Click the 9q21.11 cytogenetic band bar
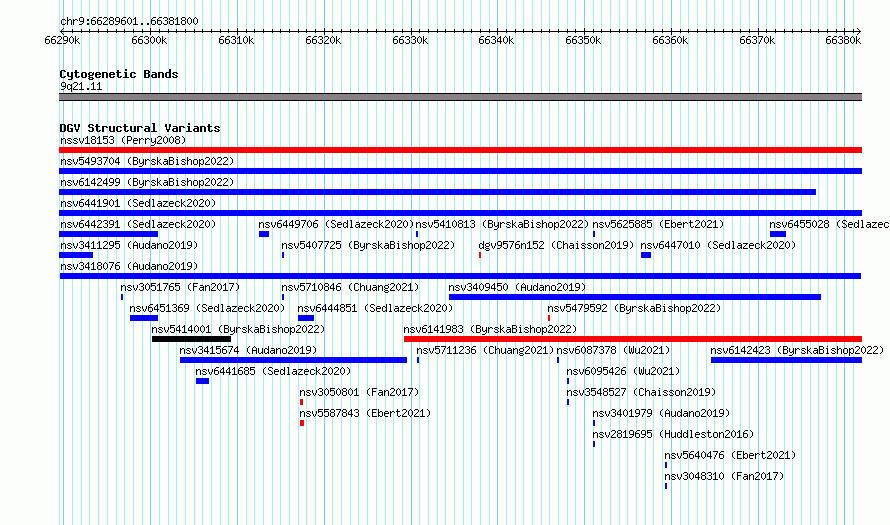The image size is (890, 525). [x=460, y=97]
